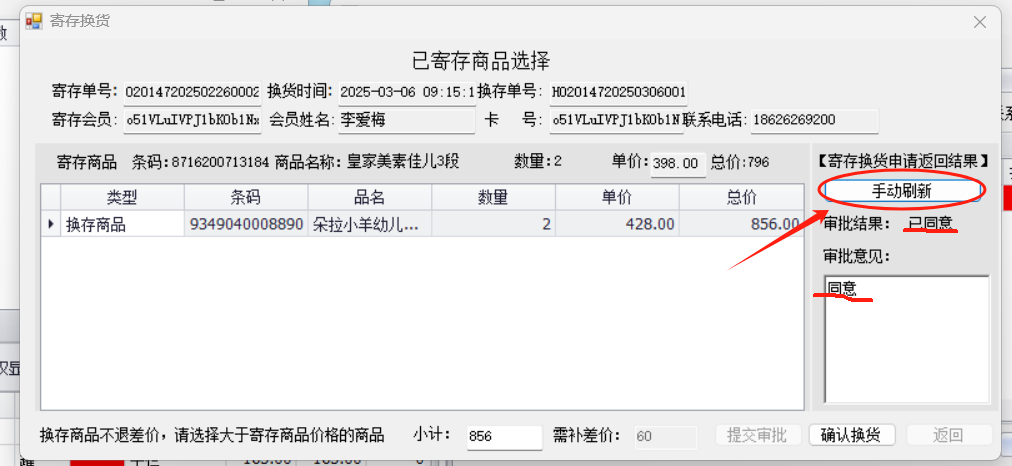Select the row marker arrow of 换存商品 row
This screenshot has width=1012, height=466.
[x=51, y=224]
